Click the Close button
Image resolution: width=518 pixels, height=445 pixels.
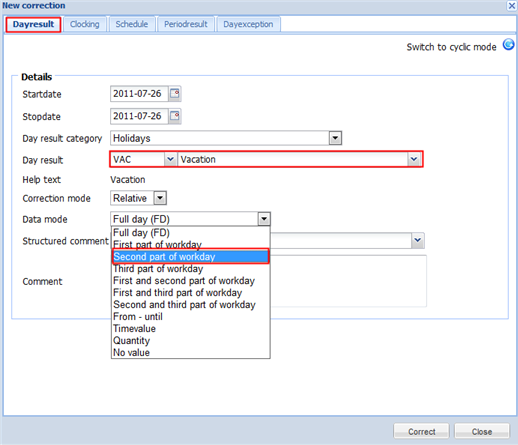(482, 431)
